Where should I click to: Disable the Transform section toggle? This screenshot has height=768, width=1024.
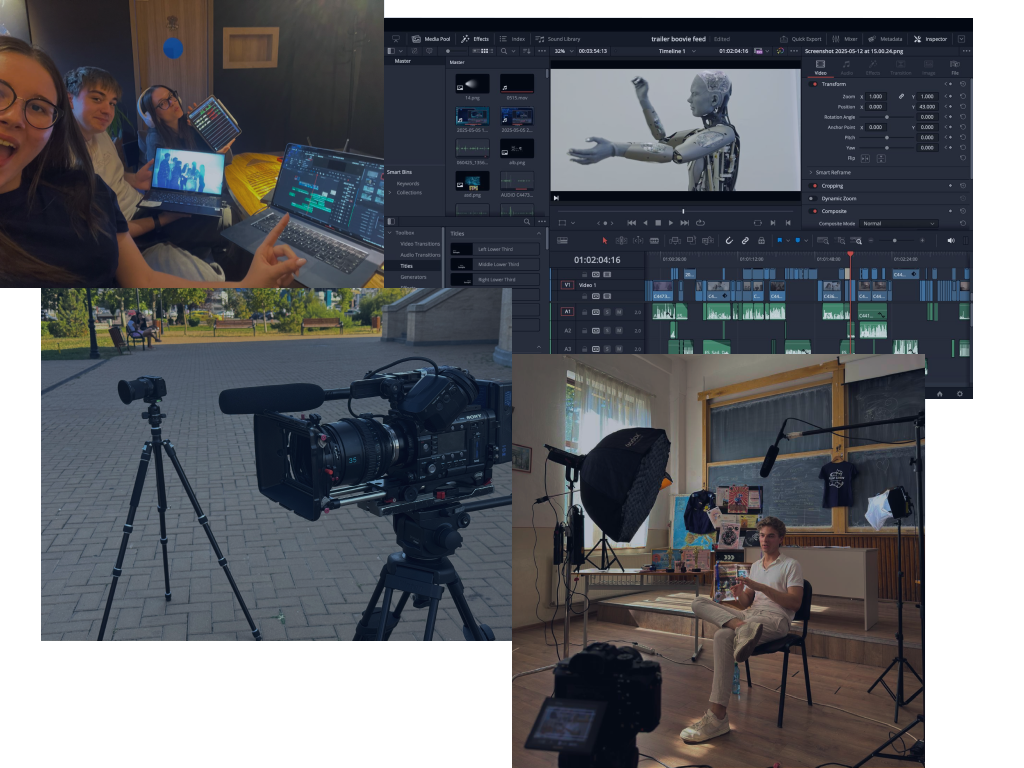(x=814, y=84)
